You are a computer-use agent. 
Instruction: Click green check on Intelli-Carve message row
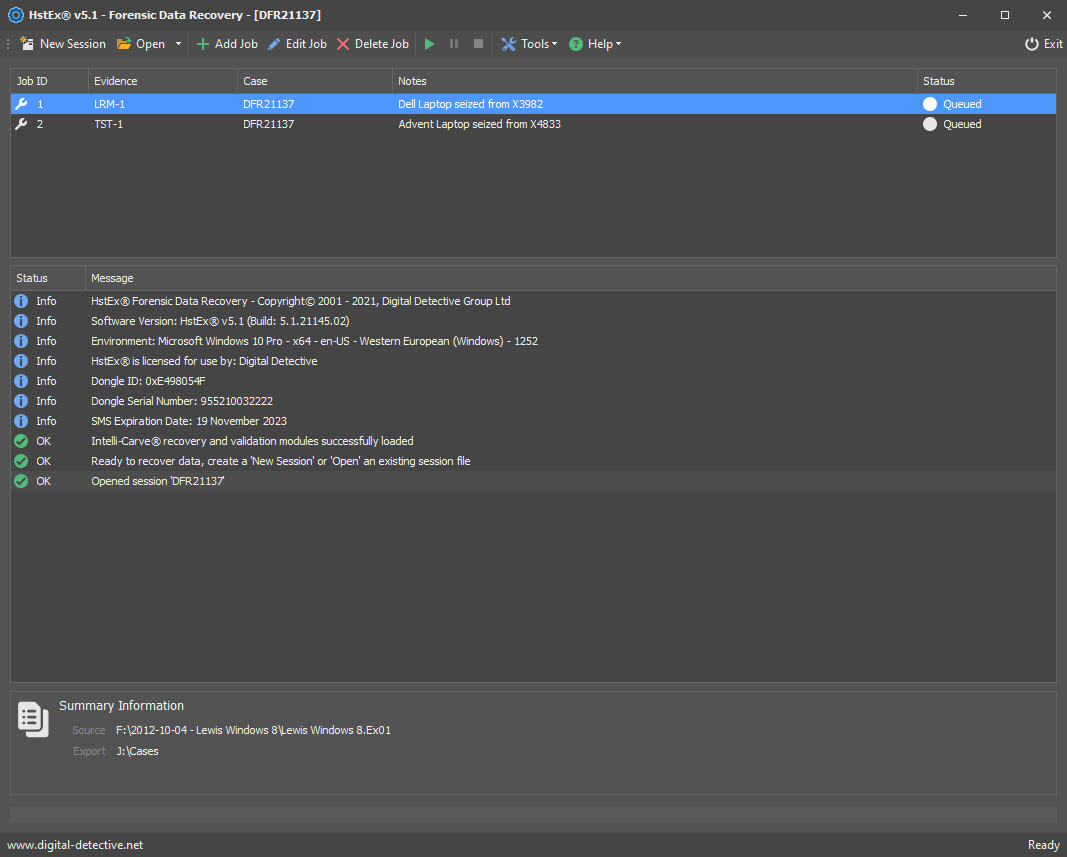point(21,441)
